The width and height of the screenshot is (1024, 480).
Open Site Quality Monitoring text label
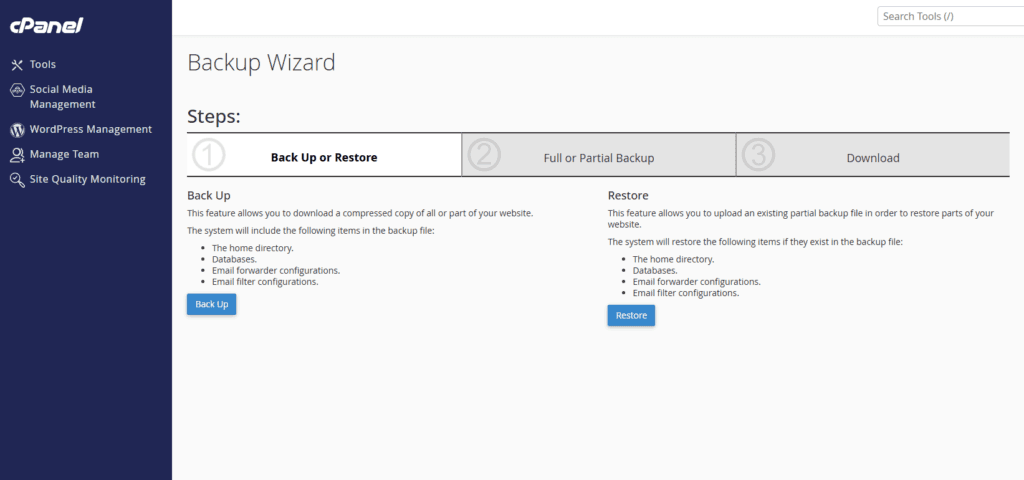(87, 180)
